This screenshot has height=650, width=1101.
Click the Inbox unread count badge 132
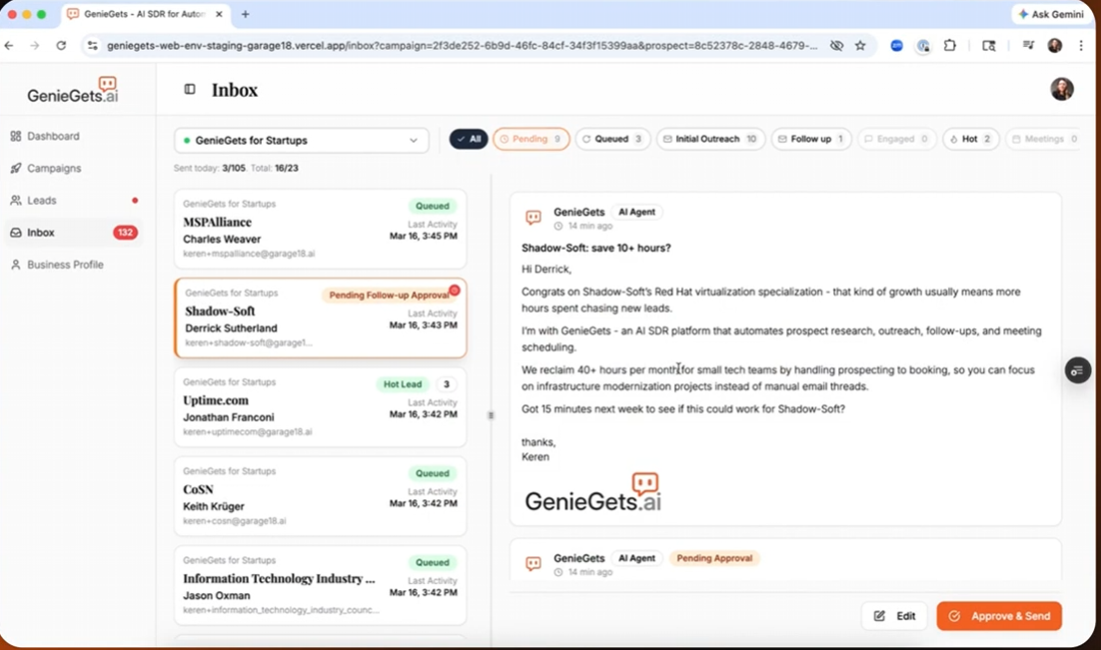(125, 232)
